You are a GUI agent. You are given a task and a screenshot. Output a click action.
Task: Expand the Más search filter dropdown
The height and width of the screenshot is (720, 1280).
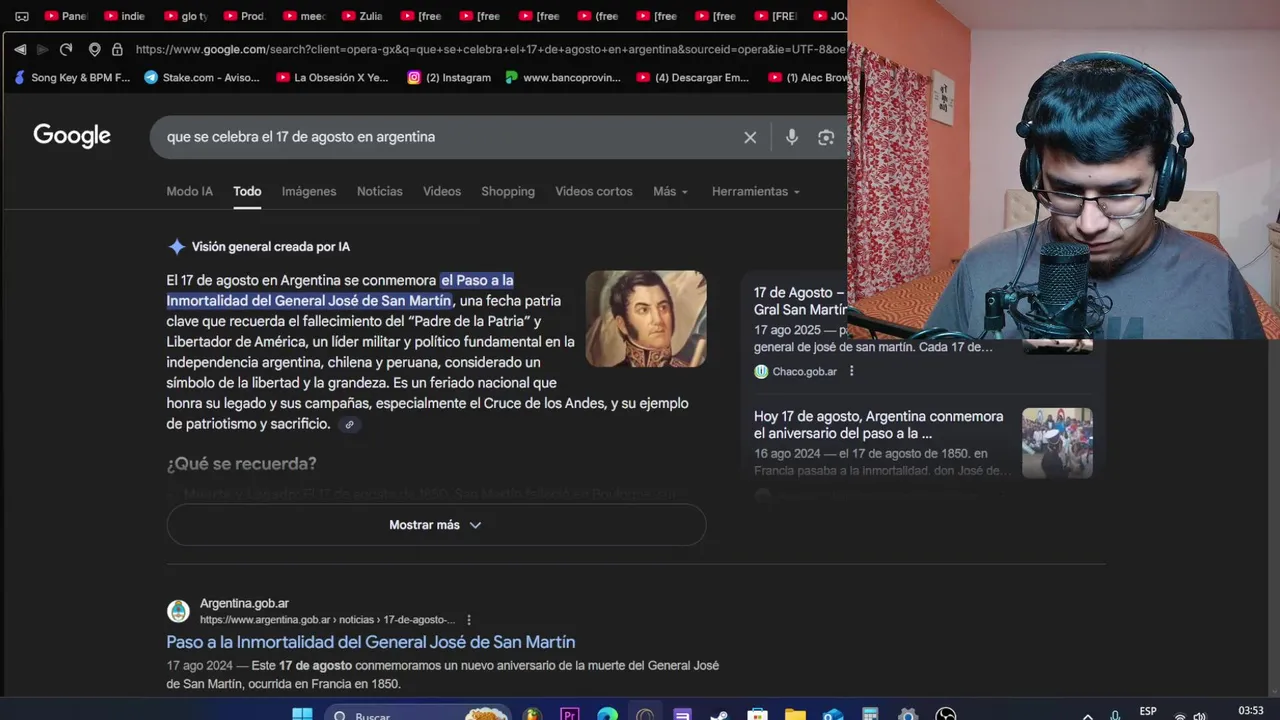670,191
